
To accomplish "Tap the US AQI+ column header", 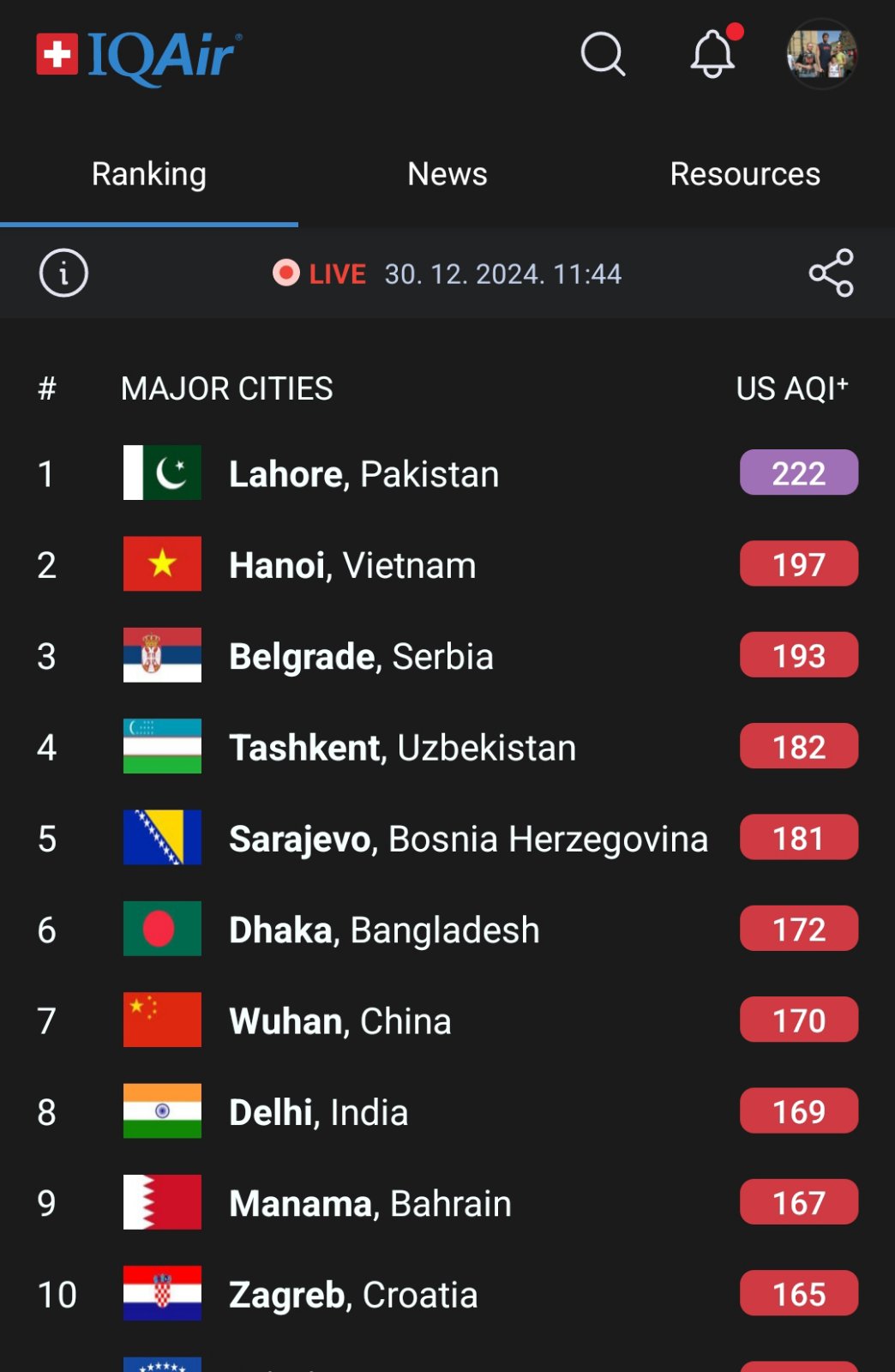I will coord(792,388).
